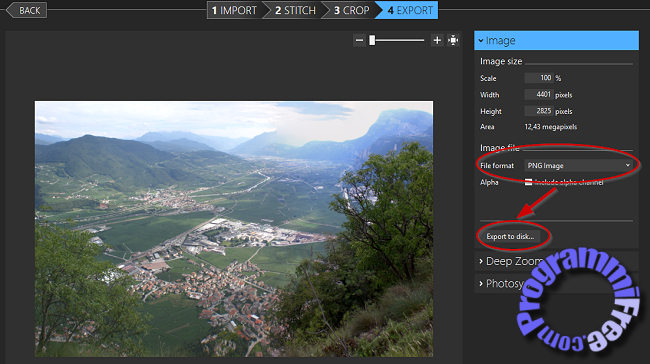
Task: Click the zoom slider handle
Action: (372, 40)
